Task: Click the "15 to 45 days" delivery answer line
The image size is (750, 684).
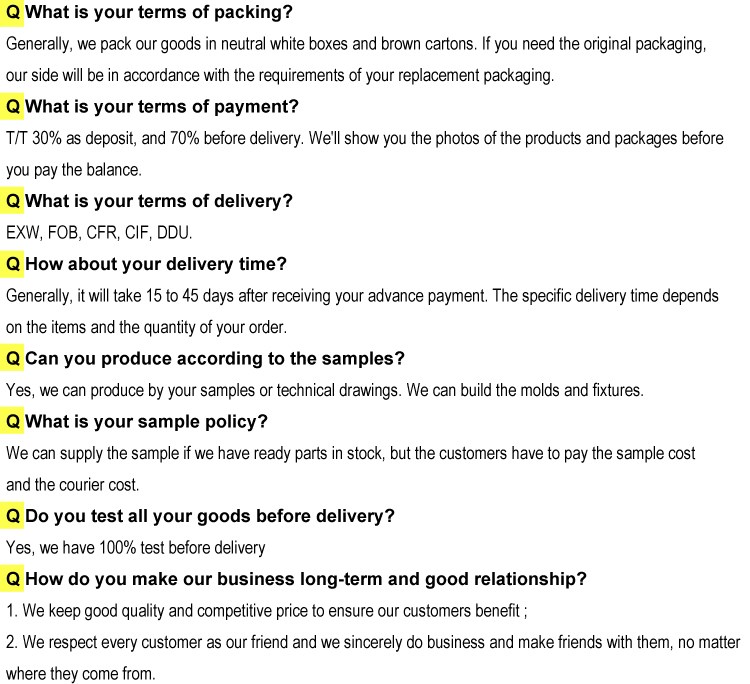Action: pos(362,296)
